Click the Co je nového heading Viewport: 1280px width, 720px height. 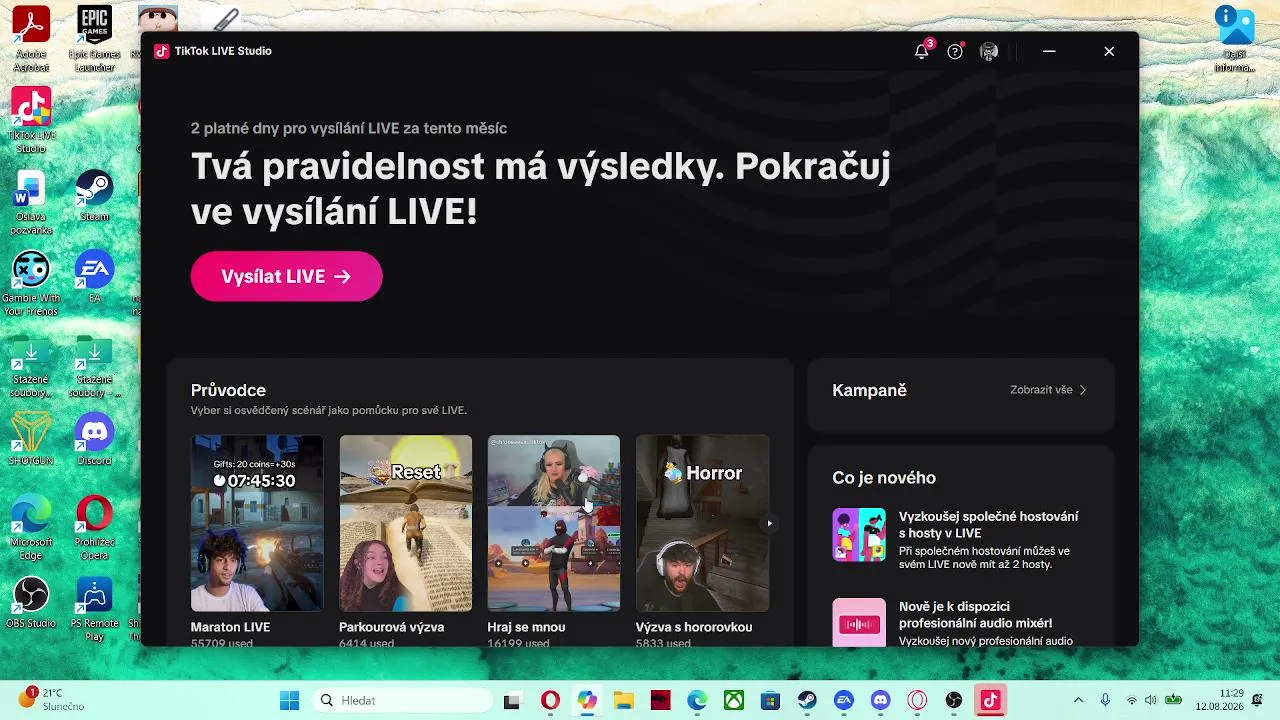coord(884,478)
